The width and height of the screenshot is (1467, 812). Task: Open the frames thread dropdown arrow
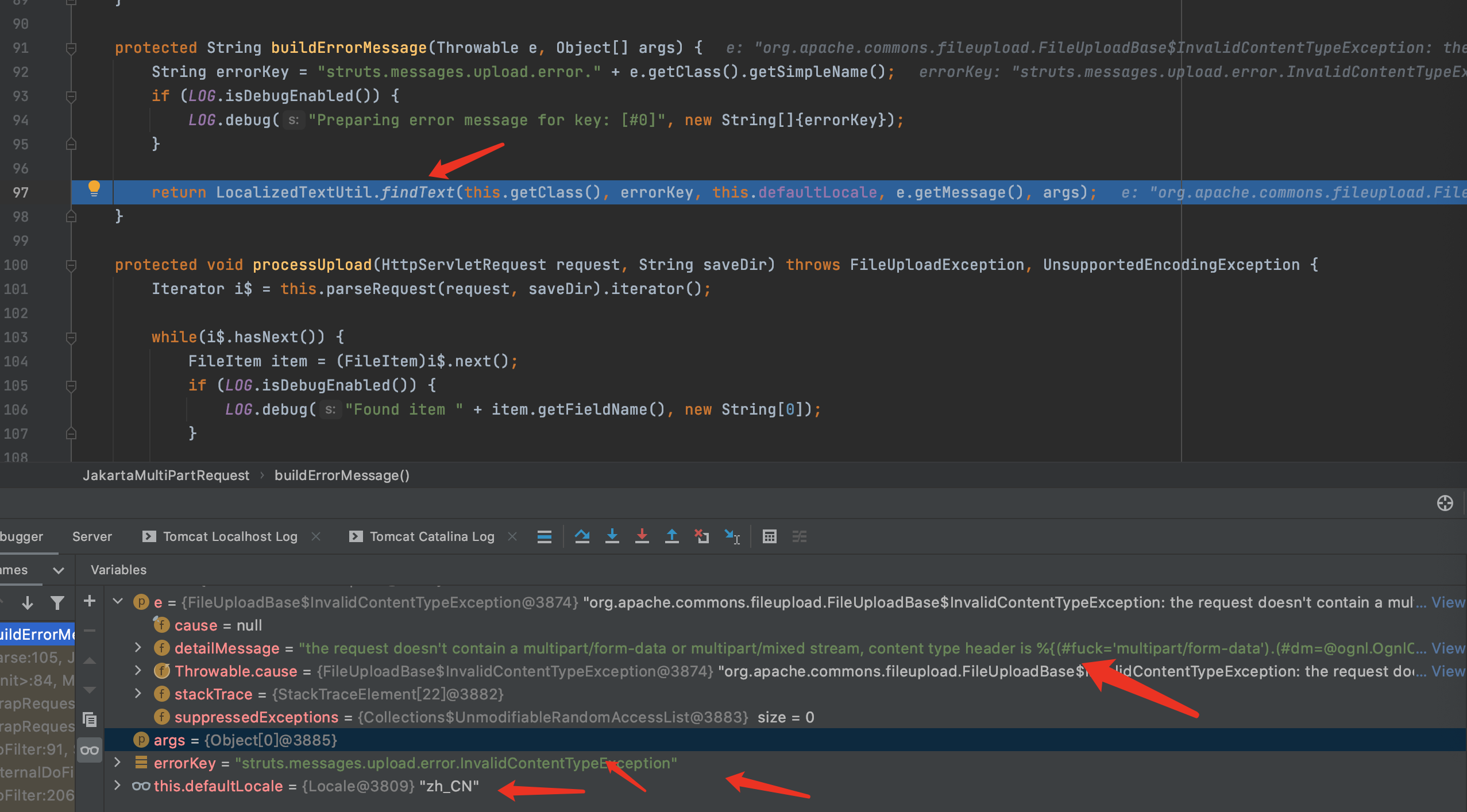[58, 570]
